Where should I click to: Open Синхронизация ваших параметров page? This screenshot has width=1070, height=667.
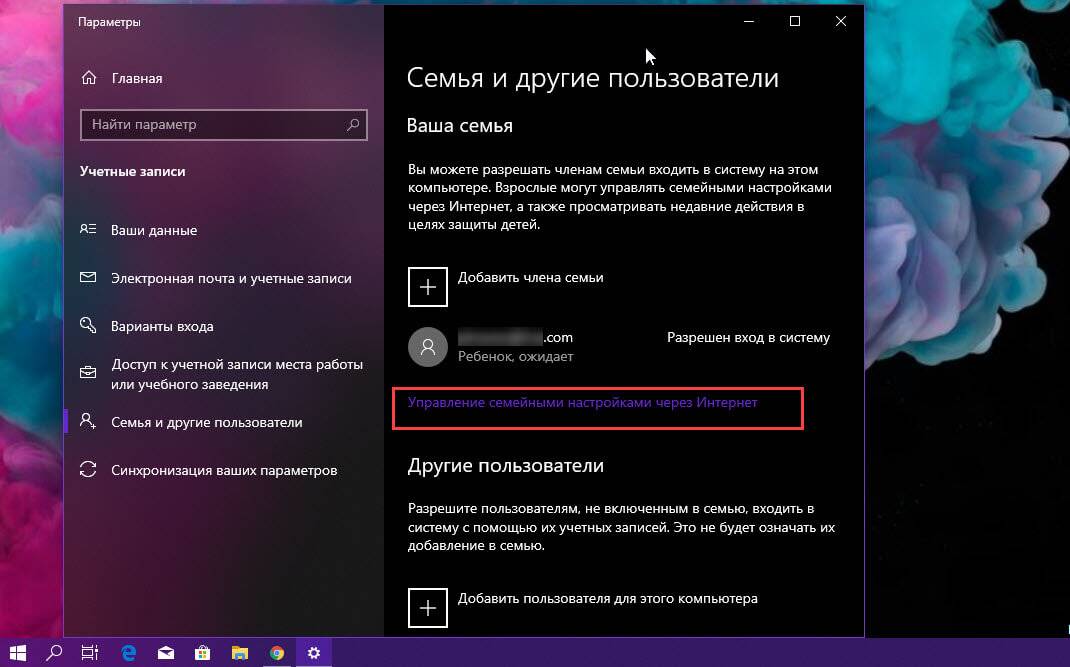click(x=224, y=470)
